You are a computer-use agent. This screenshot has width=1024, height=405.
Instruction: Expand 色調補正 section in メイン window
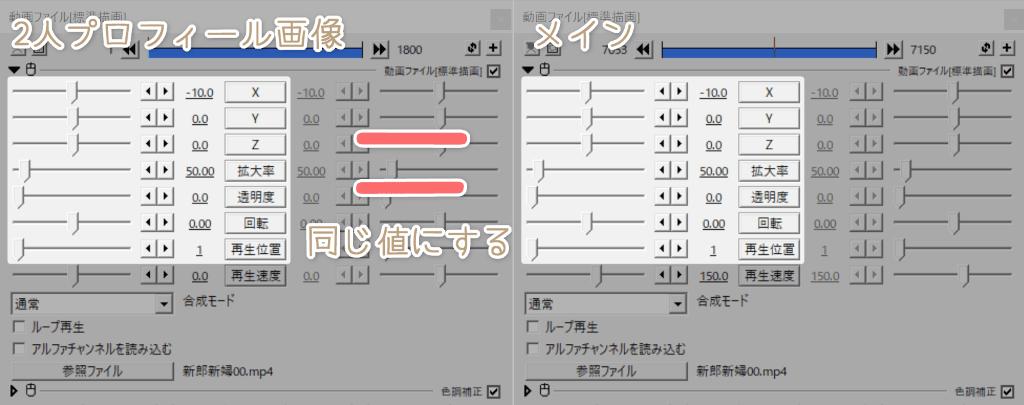click(x=528, y=391)
